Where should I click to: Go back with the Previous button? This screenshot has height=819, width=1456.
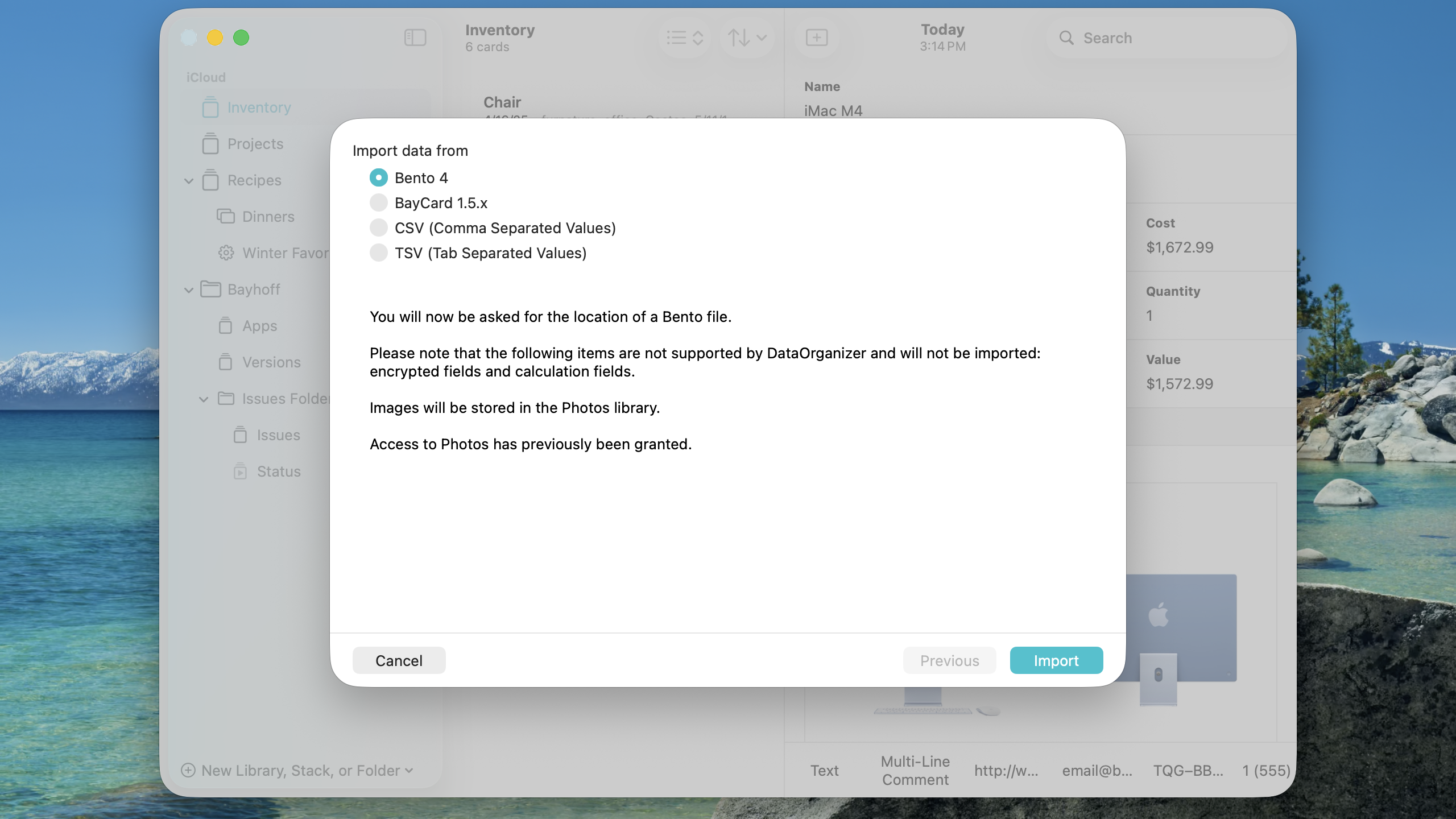pos(949,660)
